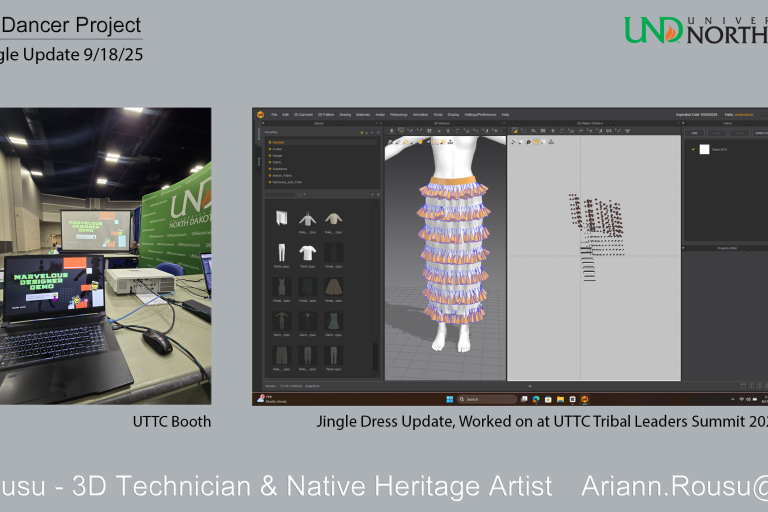Click the Wi-Fi icon in system tray

tap(741, 399)
